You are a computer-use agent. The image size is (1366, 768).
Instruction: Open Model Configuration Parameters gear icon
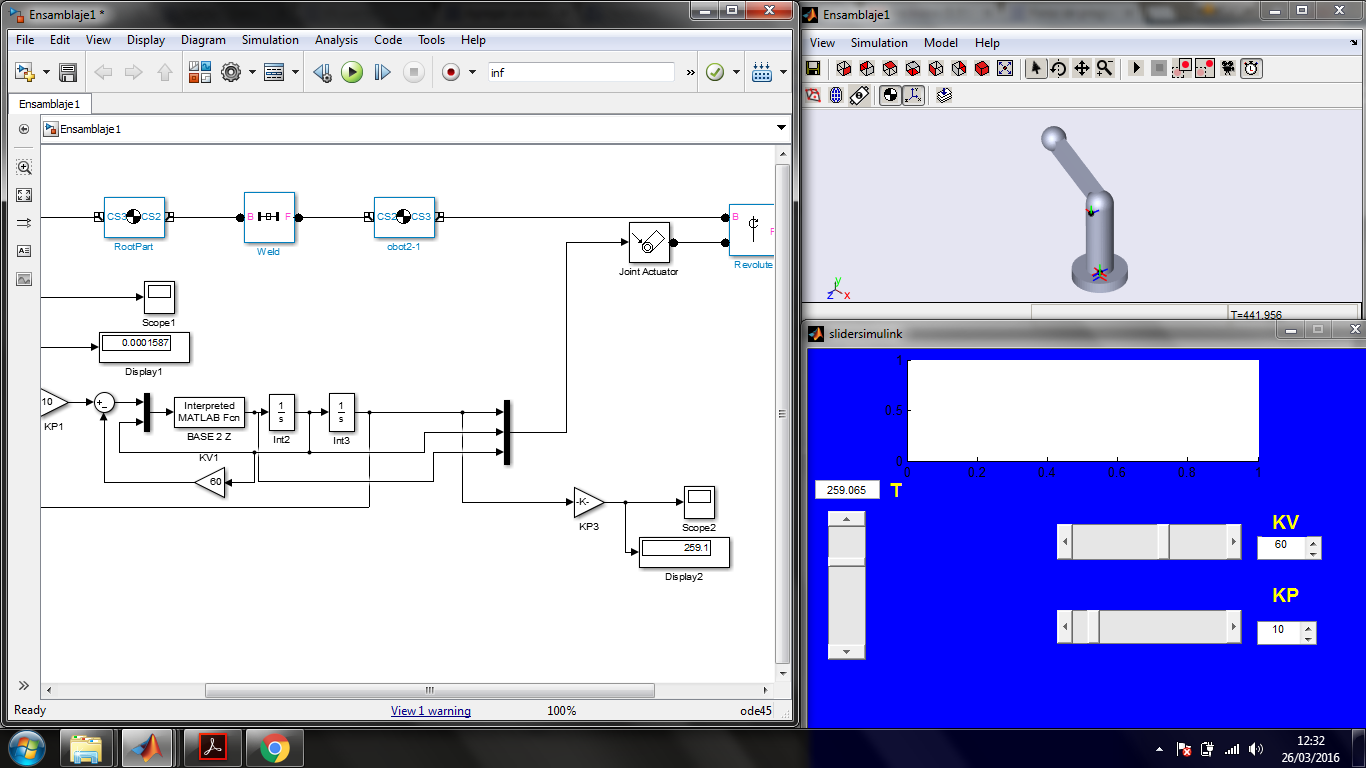click(231, 72)
